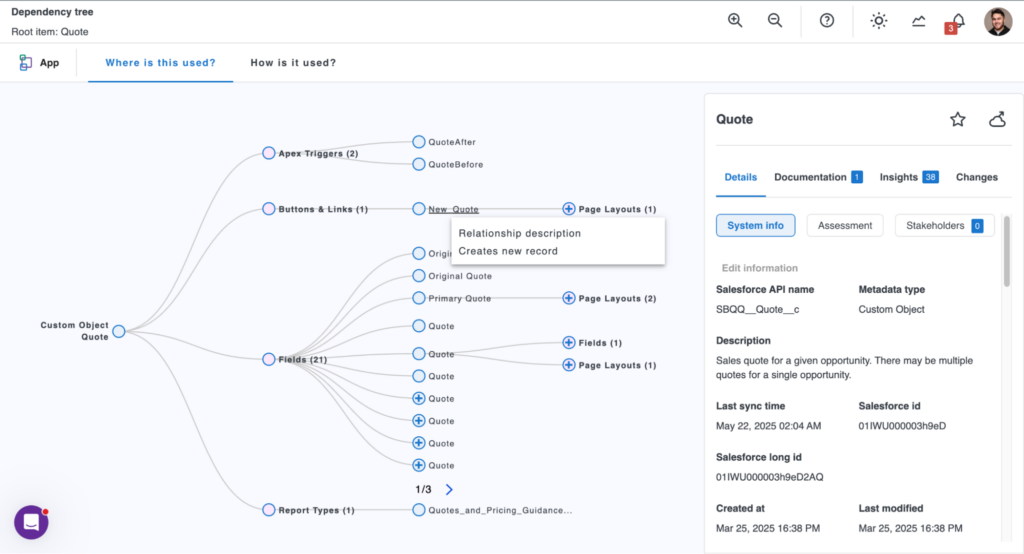Expand Page Layouts (1) next to New Quote
Viewport: 1024px width, 554px height.
pos(569,209)
